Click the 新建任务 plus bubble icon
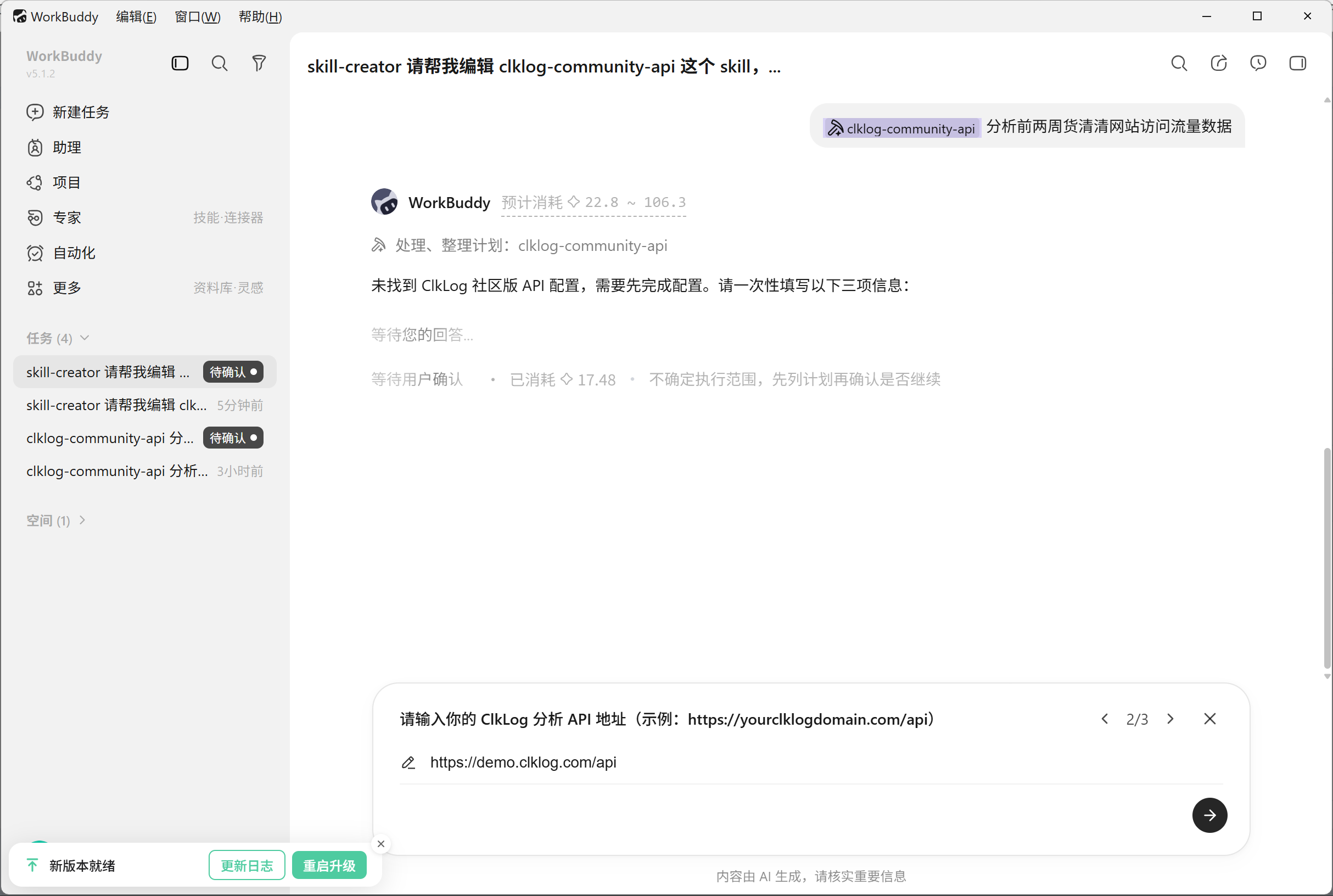The width and height of the screenshot is (1333, 896). tap(35, 112)
